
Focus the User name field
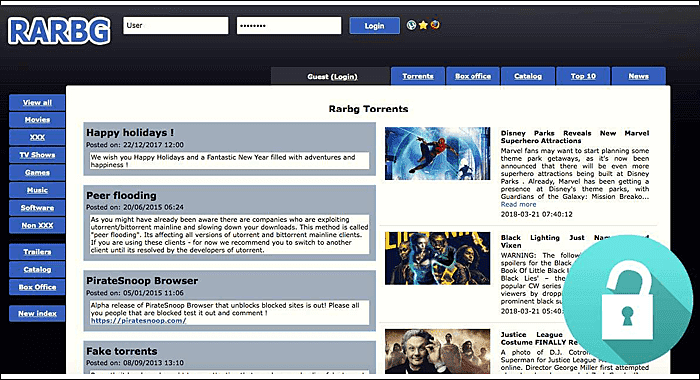click(175, 25)
